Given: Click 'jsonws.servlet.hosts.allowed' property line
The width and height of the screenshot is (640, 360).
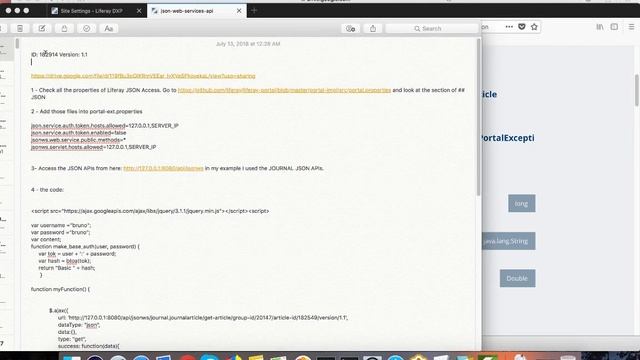Looking at the screenshot, I should (x=93, y=147).
